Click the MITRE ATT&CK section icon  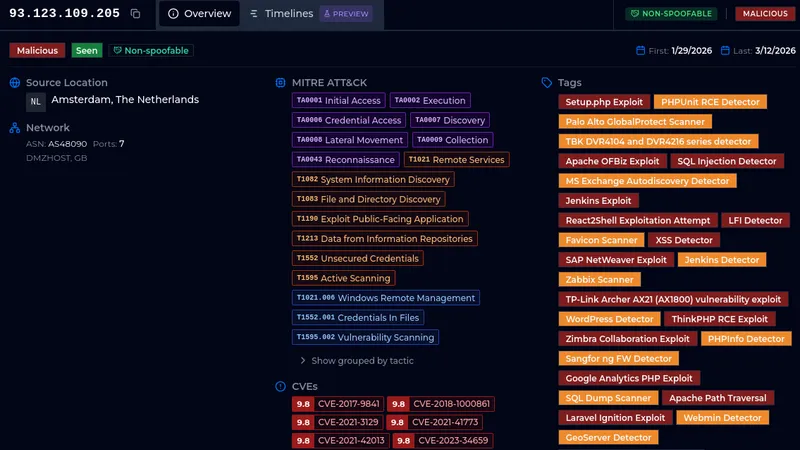pos(280,83)
